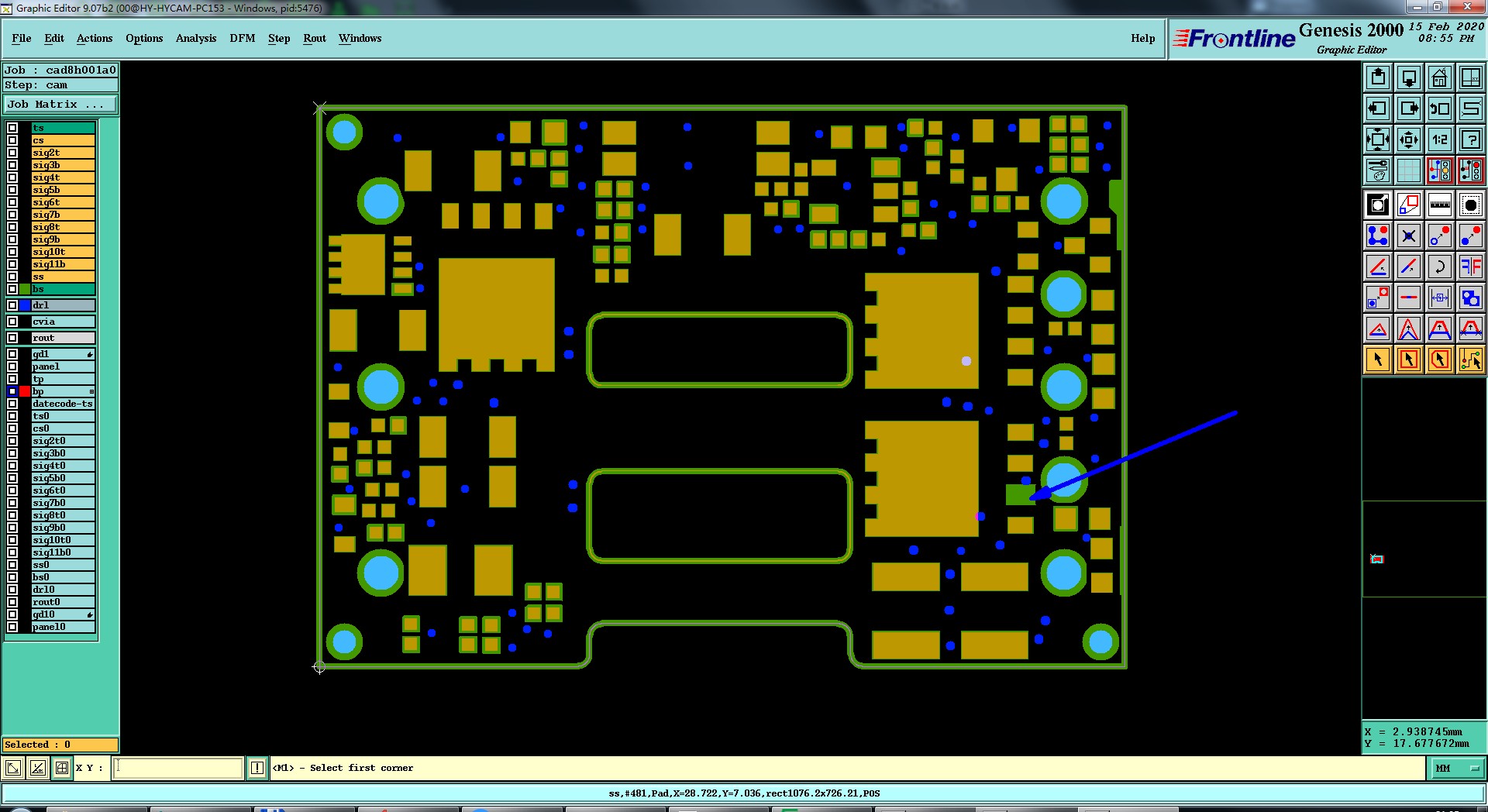Click the curved rotate arrow icon

[1440, 267]
